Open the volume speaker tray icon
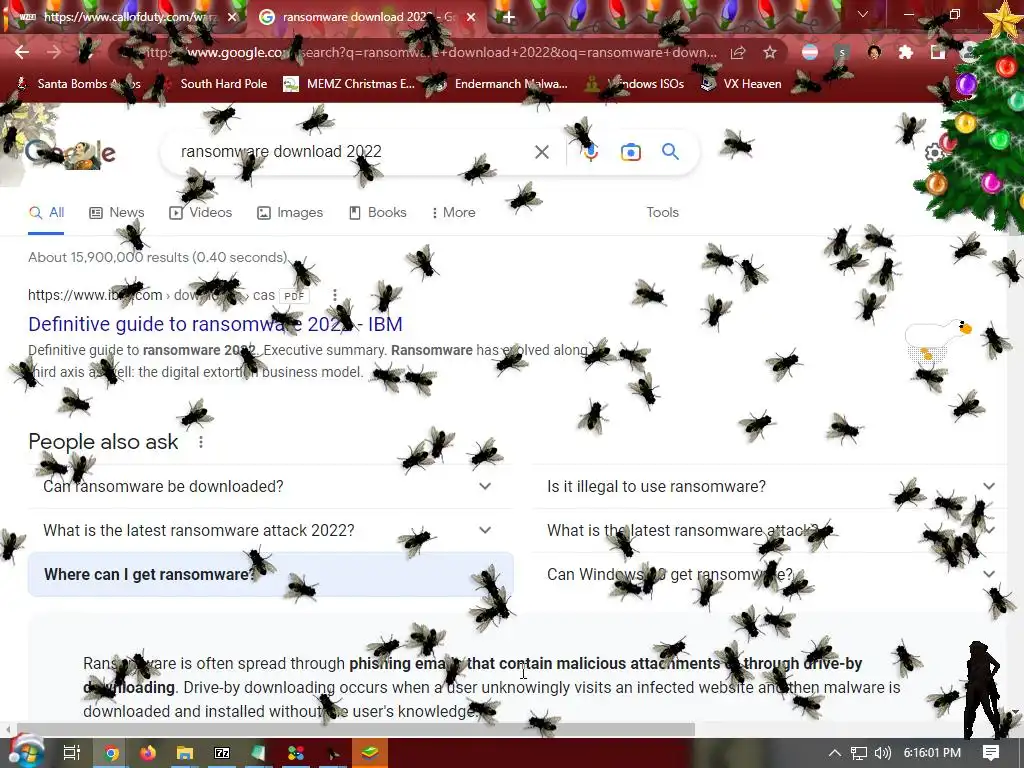This screenshot has height=768, width=1024. point(882,753)
